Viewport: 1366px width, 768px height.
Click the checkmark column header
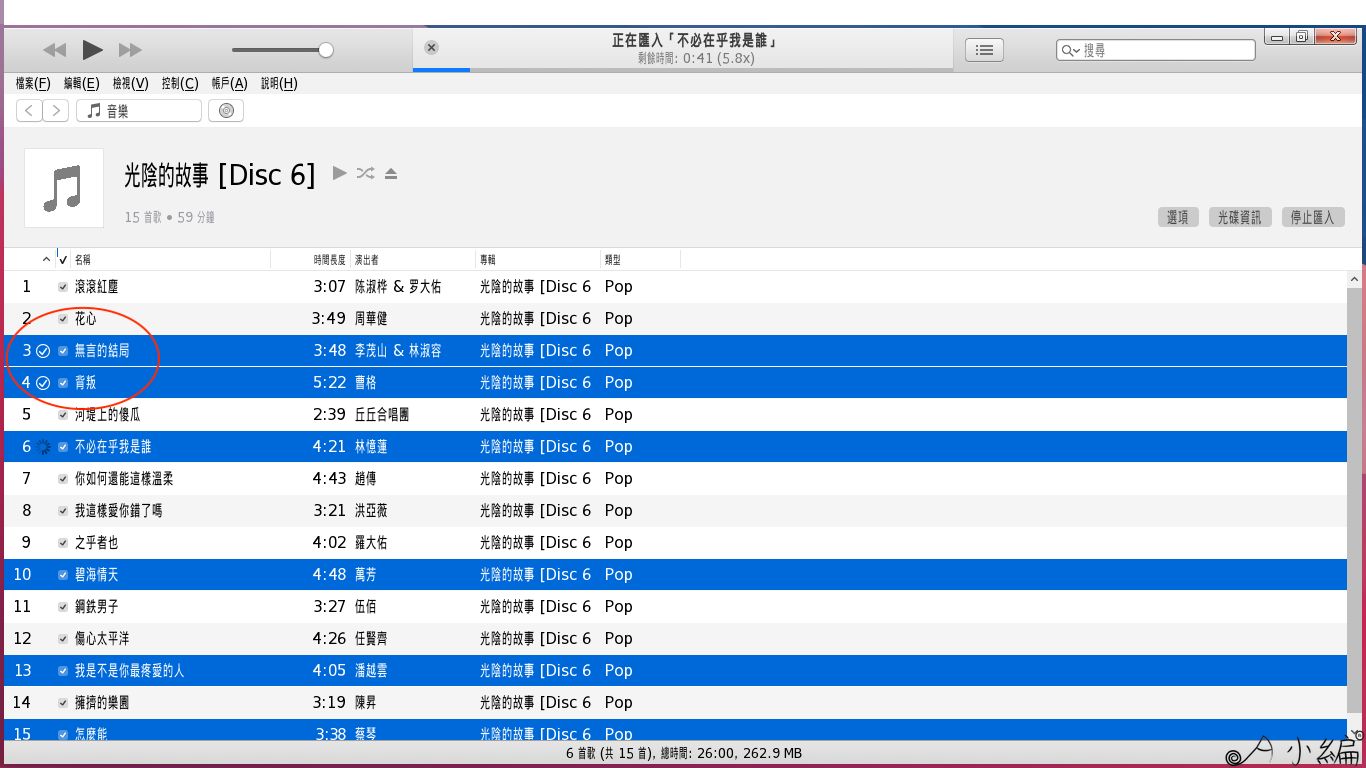tap(64, 260)
